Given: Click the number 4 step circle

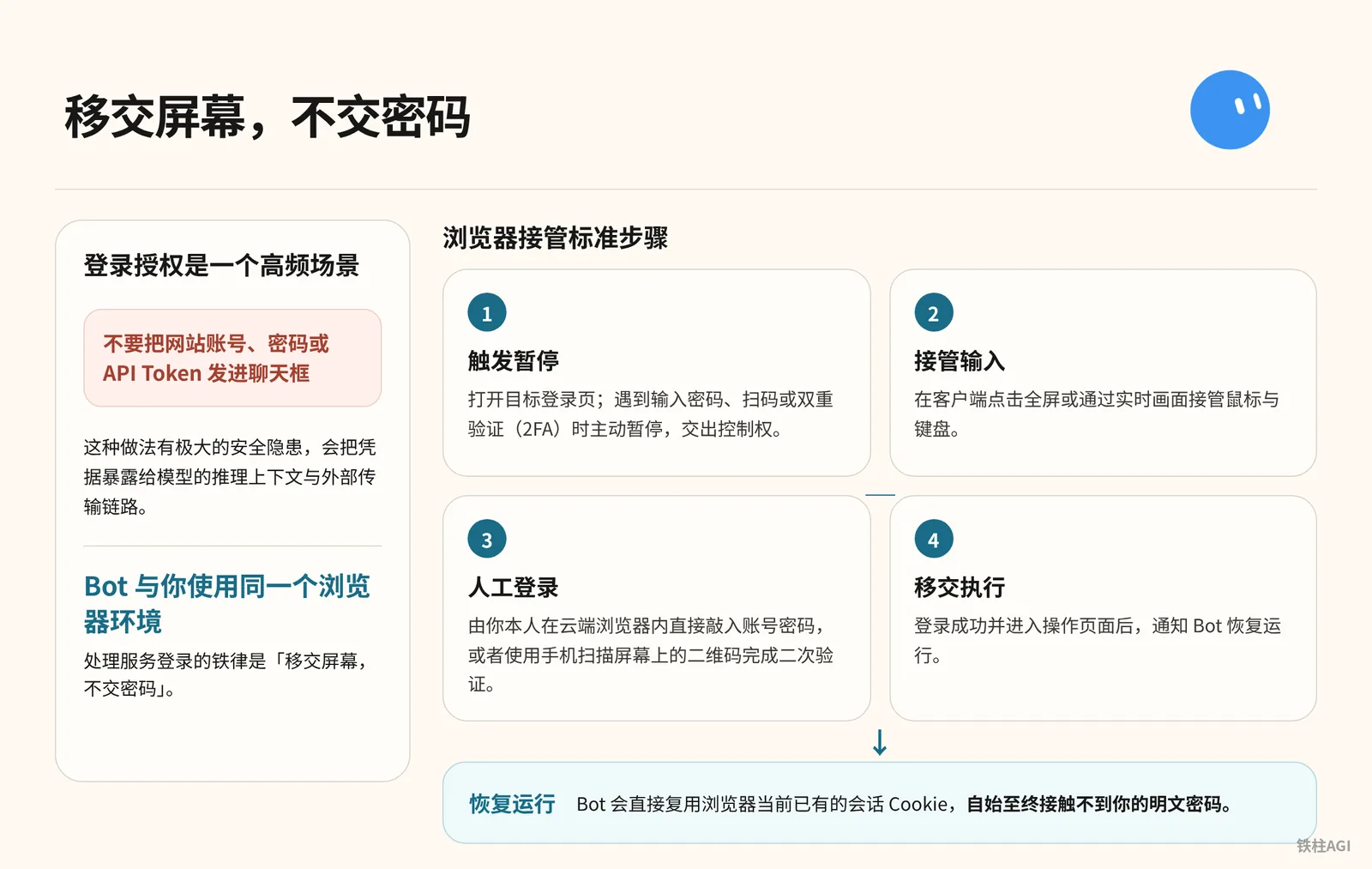Looking at the screenshot, I should [x=934, y=540].
